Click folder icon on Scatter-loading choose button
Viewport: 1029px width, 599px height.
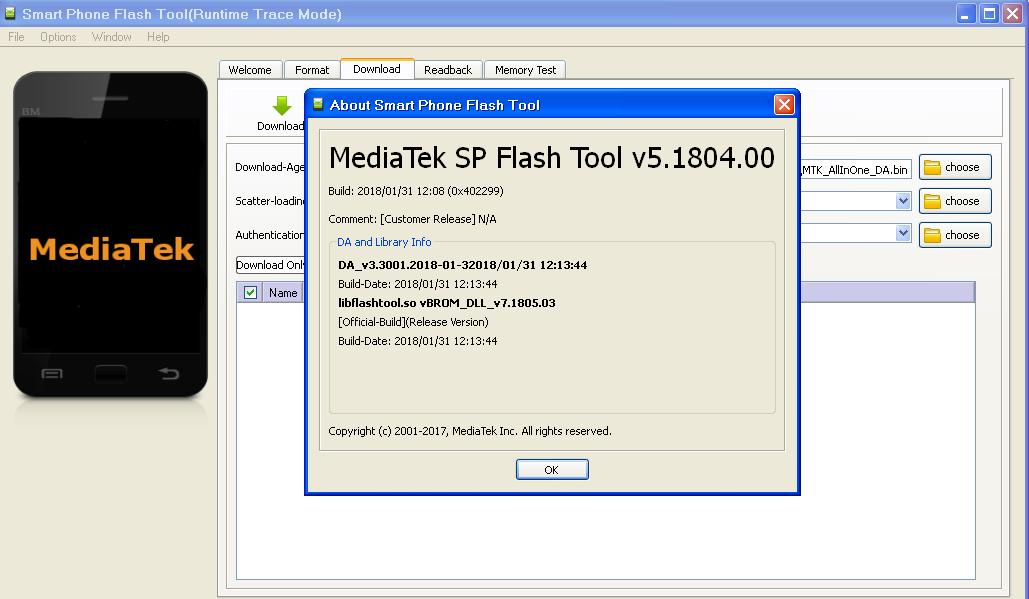(932, 201)
